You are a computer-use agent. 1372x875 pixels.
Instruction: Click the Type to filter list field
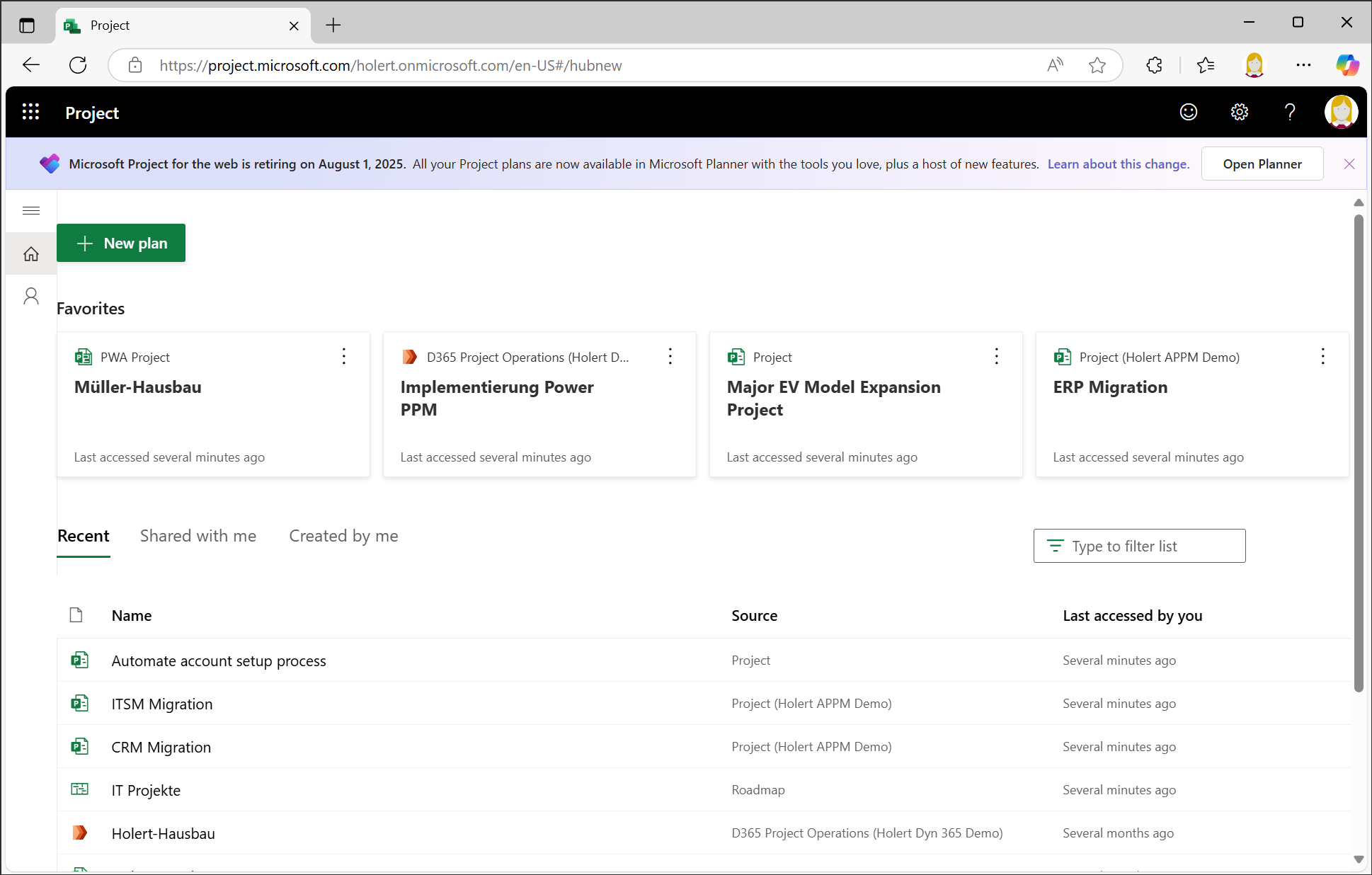[1139, 546]
